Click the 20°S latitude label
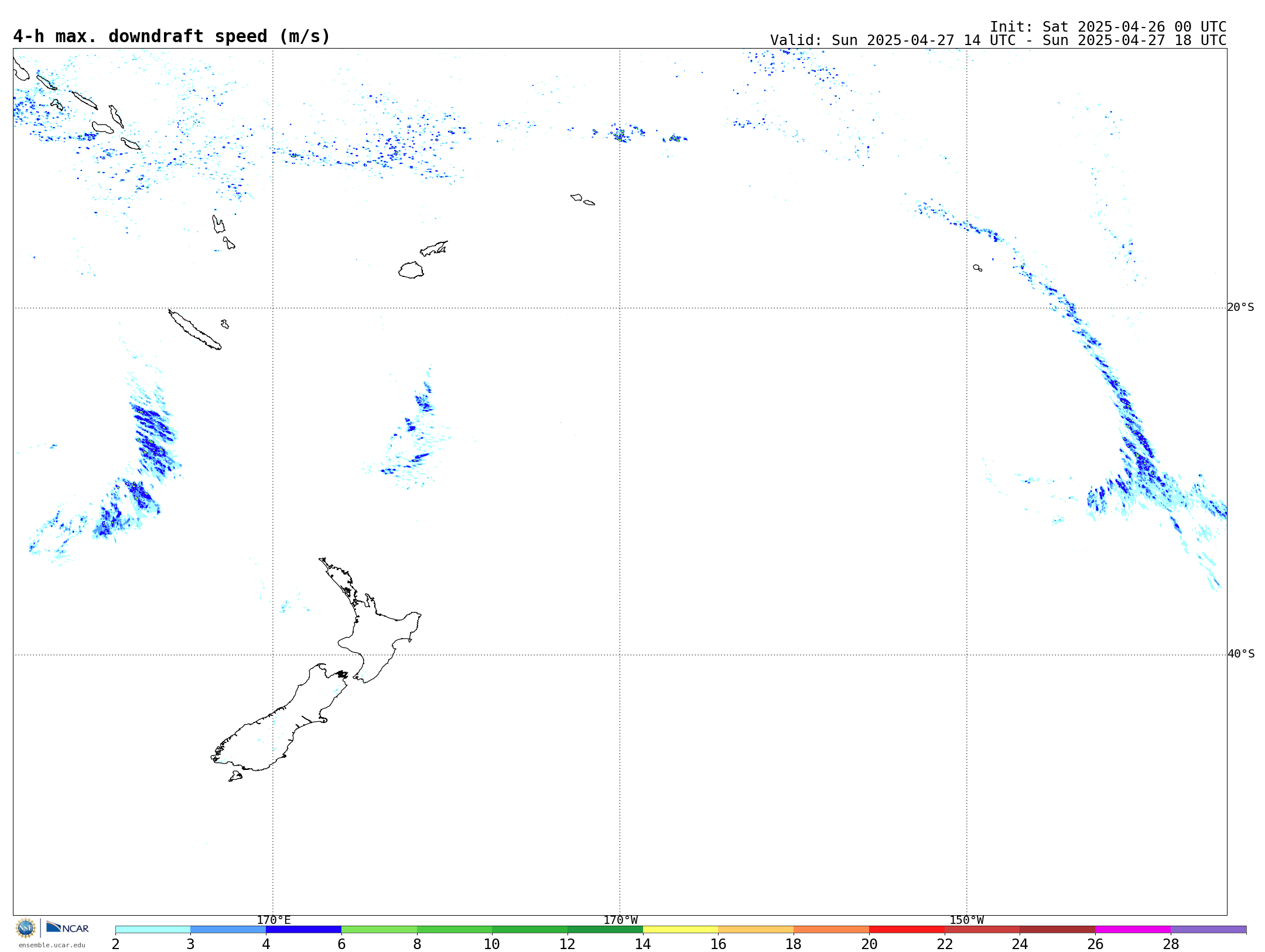Screen dimensions: 1265x952 click(x=1241, y=307)
